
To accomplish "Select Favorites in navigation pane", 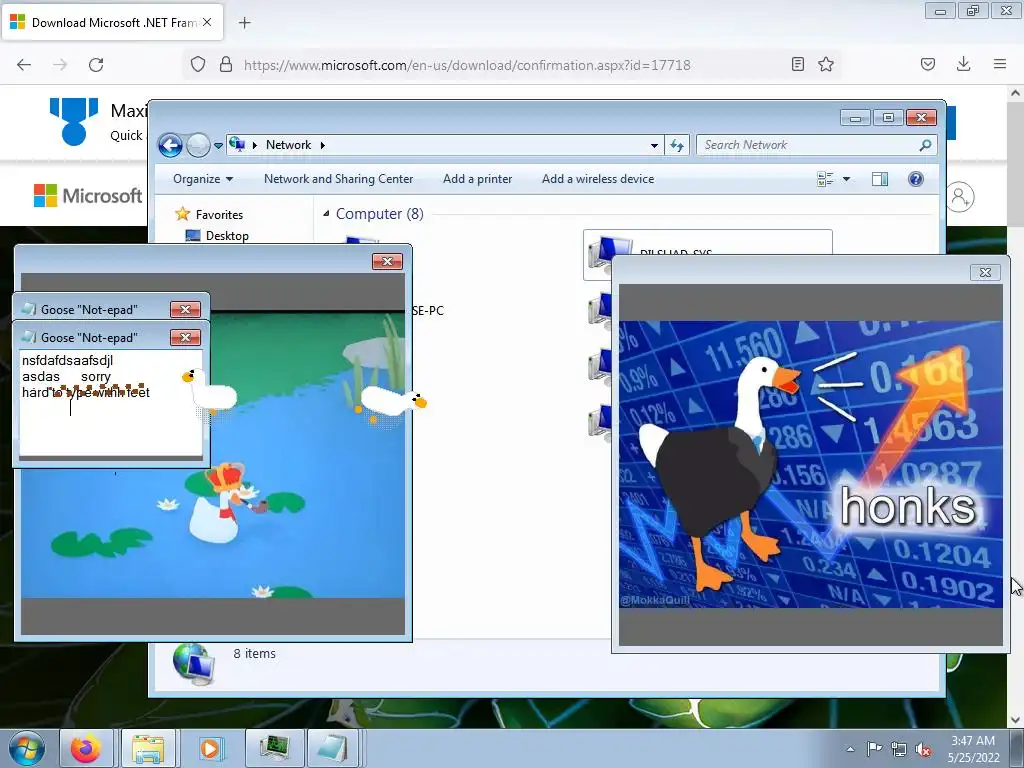I will pyautogui.click(x=219, y=214).
